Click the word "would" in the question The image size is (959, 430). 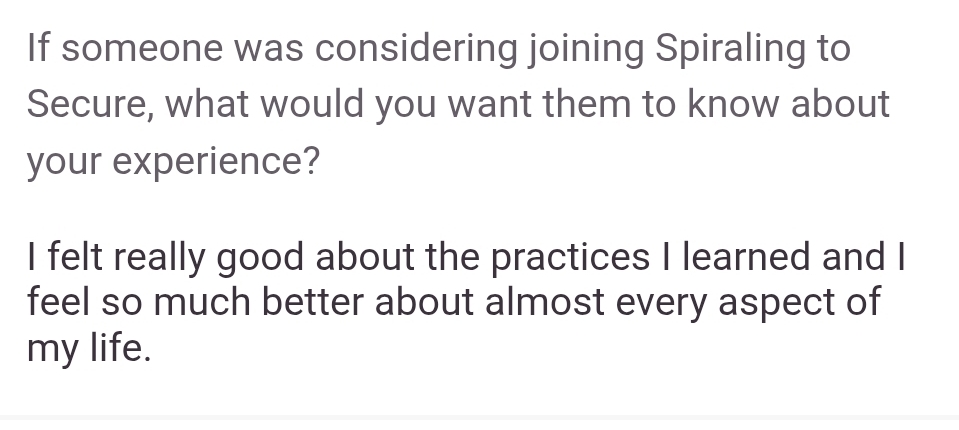[x=314, y=104]
